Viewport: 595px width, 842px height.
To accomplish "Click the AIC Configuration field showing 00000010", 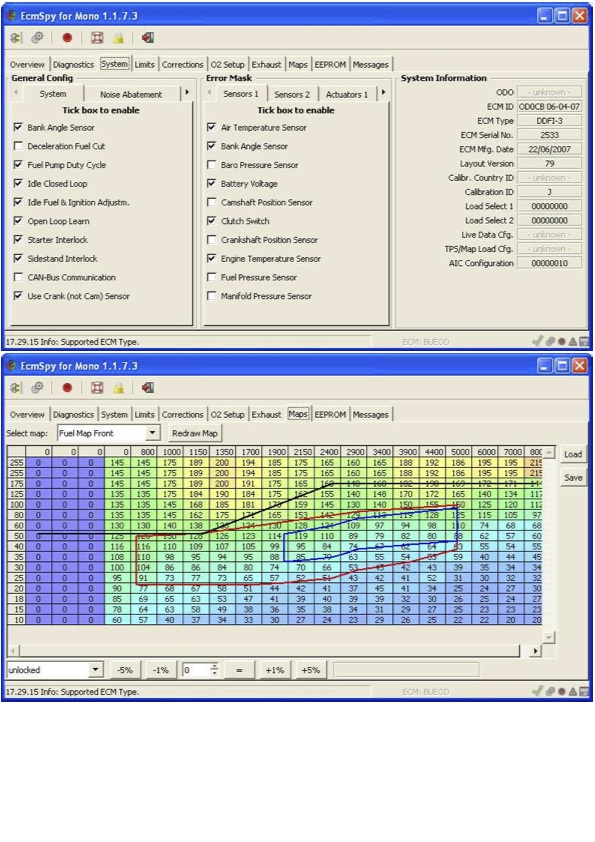I will click(549, 263).
